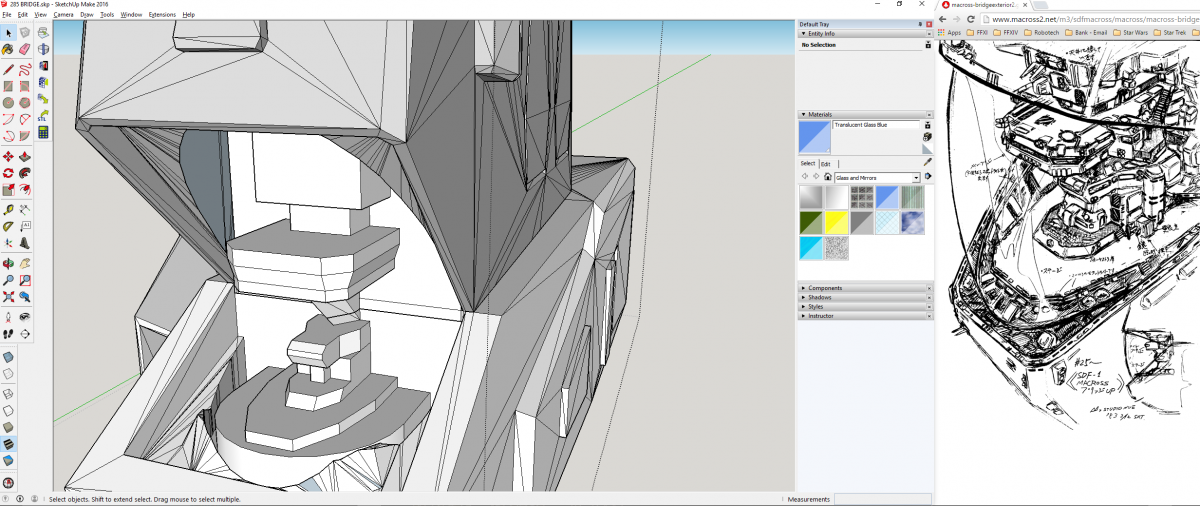Open the Draw menu
Viewport: 1200px width, 506px height.
click(88, 15)
